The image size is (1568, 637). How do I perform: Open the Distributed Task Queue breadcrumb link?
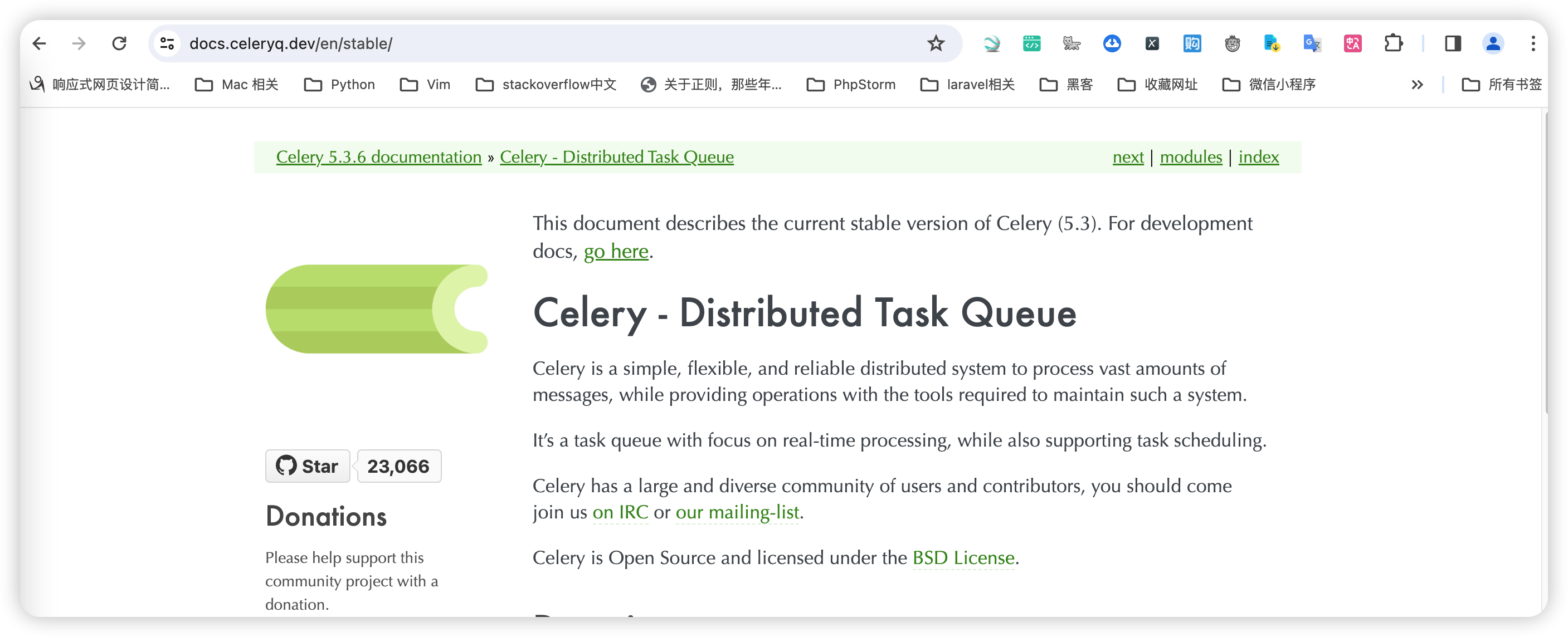(617, 157)
